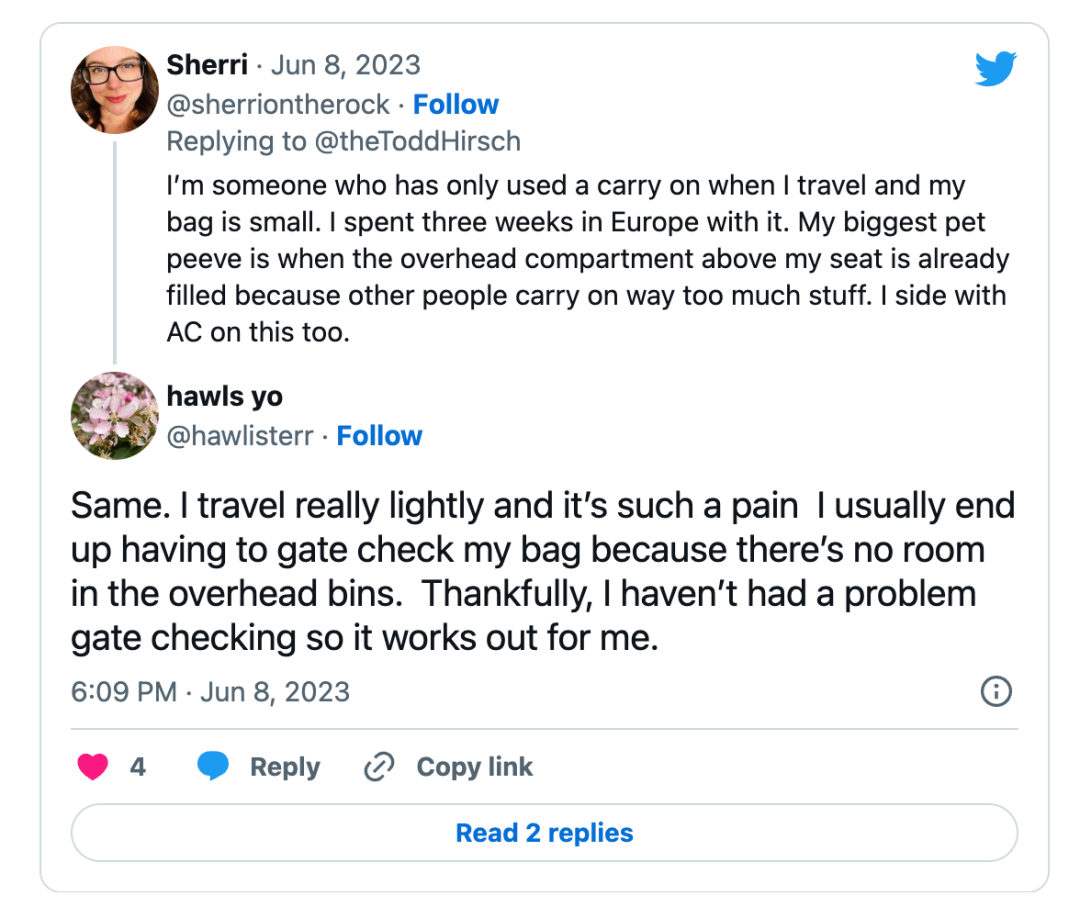Open the Sherri display name

[x=207, y=65]
